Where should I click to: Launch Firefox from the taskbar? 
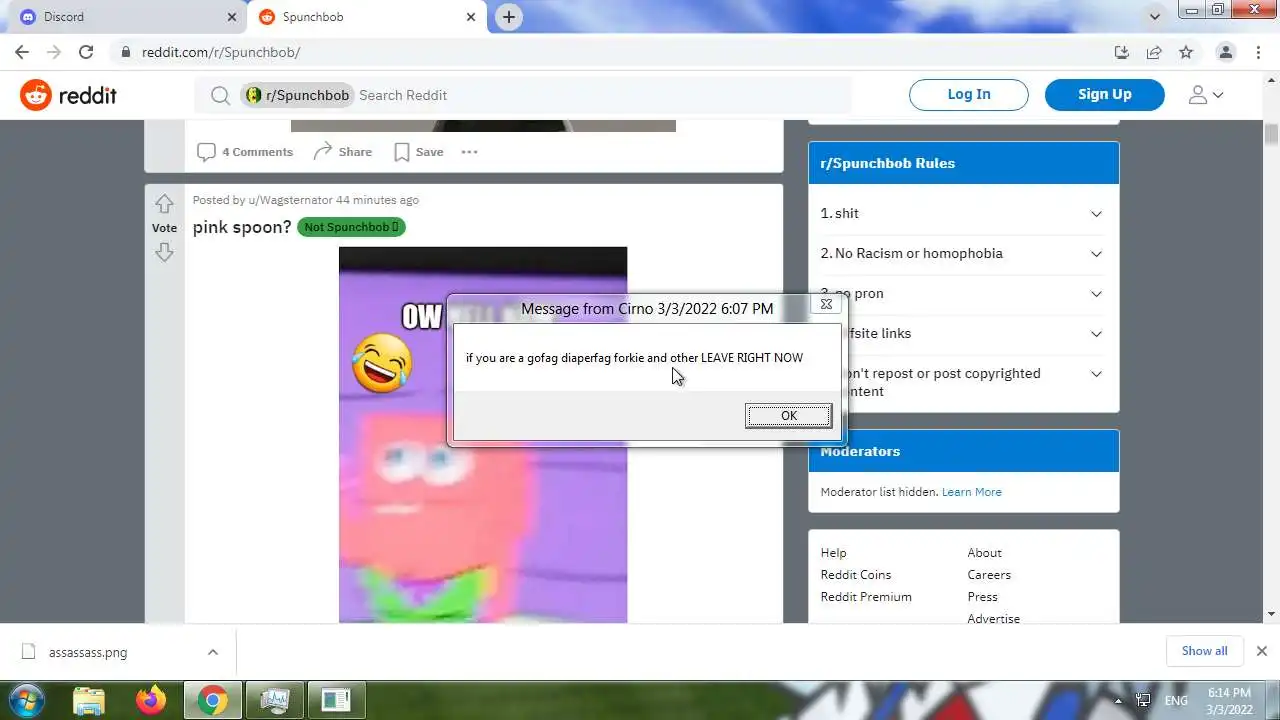click(x=151, y=700)
